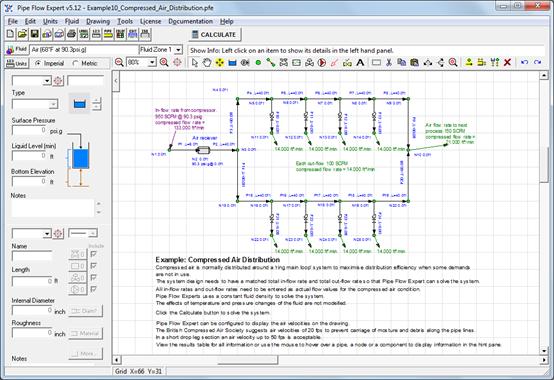The image size is (554, 380).
Task: Click the Units button
Action: pyautogui.click(x=17, y=63)
